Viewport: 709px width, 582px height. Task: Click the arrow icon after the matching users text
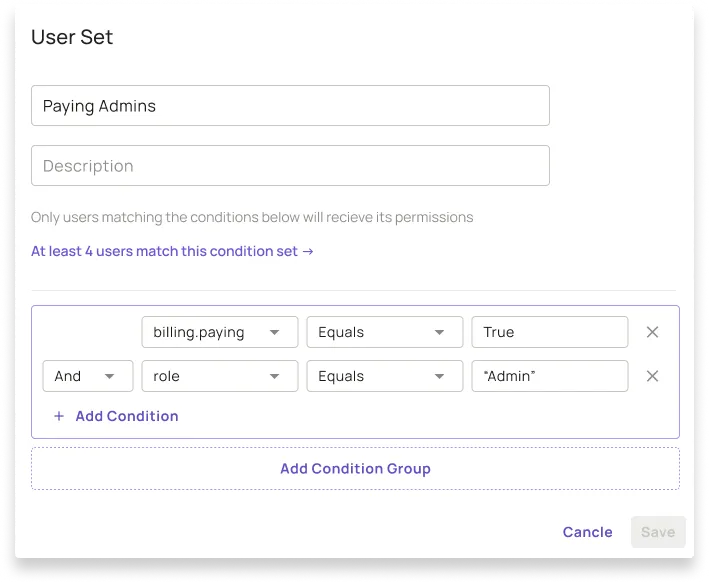coord(308,252)
